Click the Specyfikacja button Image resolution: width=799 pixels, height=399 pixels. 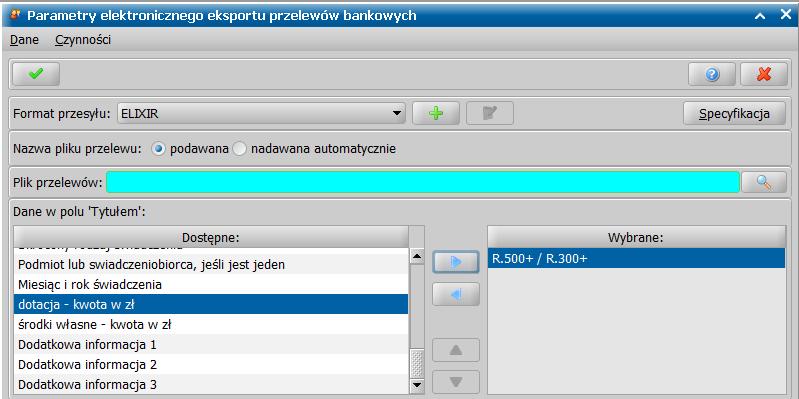tap(734, 114)
